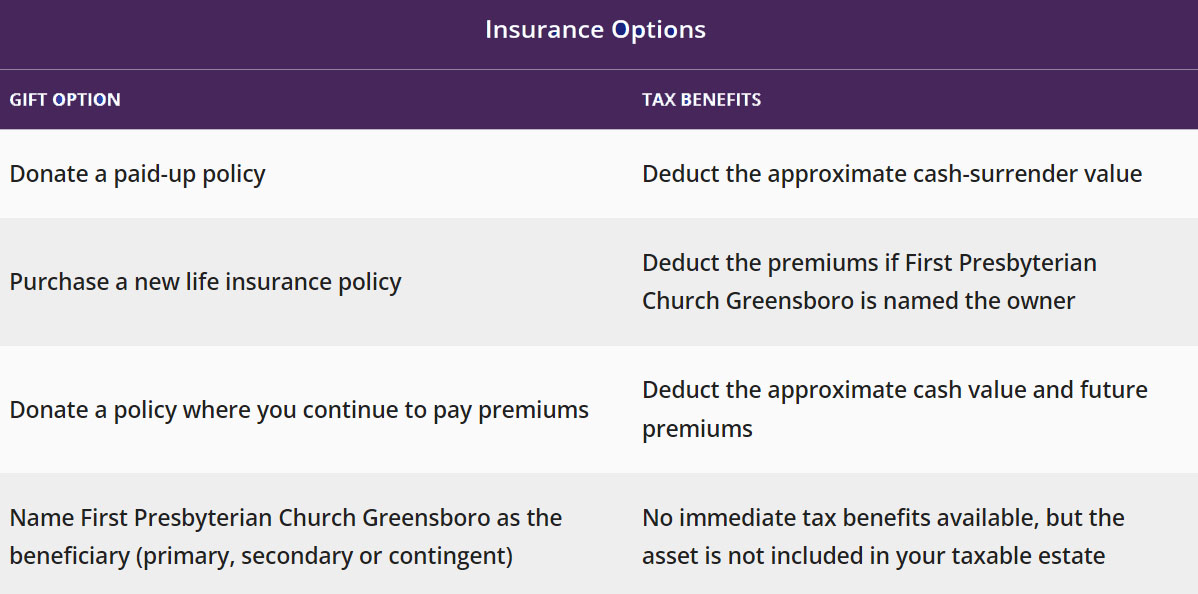Click the GIFT OPTION column header
Screen dimensions: 1198x594
pyautogui.click(x=65, y=100)
